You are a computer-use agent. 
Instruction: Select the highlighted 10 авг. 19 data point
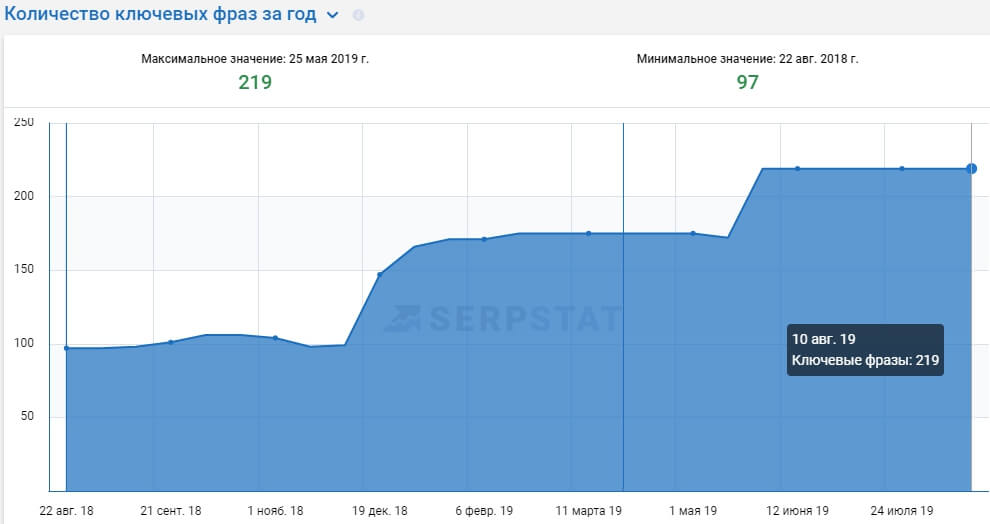[971, 169]
